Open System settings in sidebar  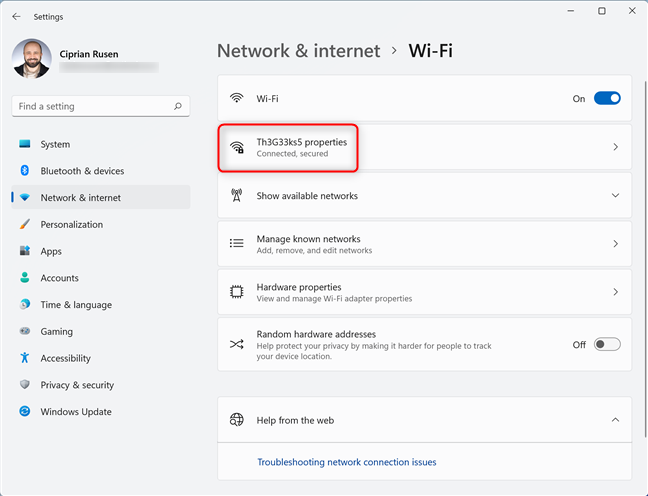point(100,144)
